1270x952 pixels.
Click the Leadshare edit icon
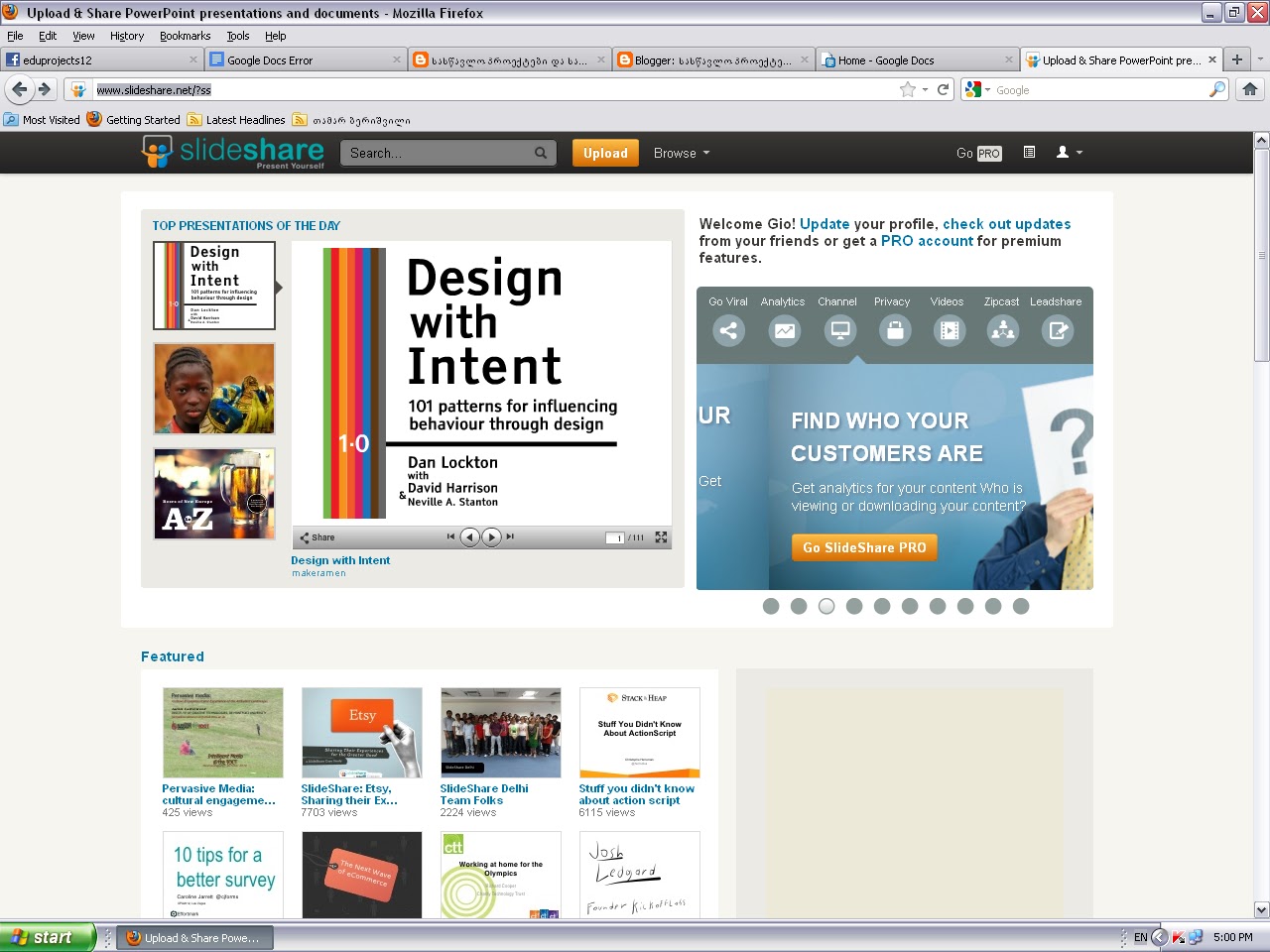click(x=1058, y=331)
